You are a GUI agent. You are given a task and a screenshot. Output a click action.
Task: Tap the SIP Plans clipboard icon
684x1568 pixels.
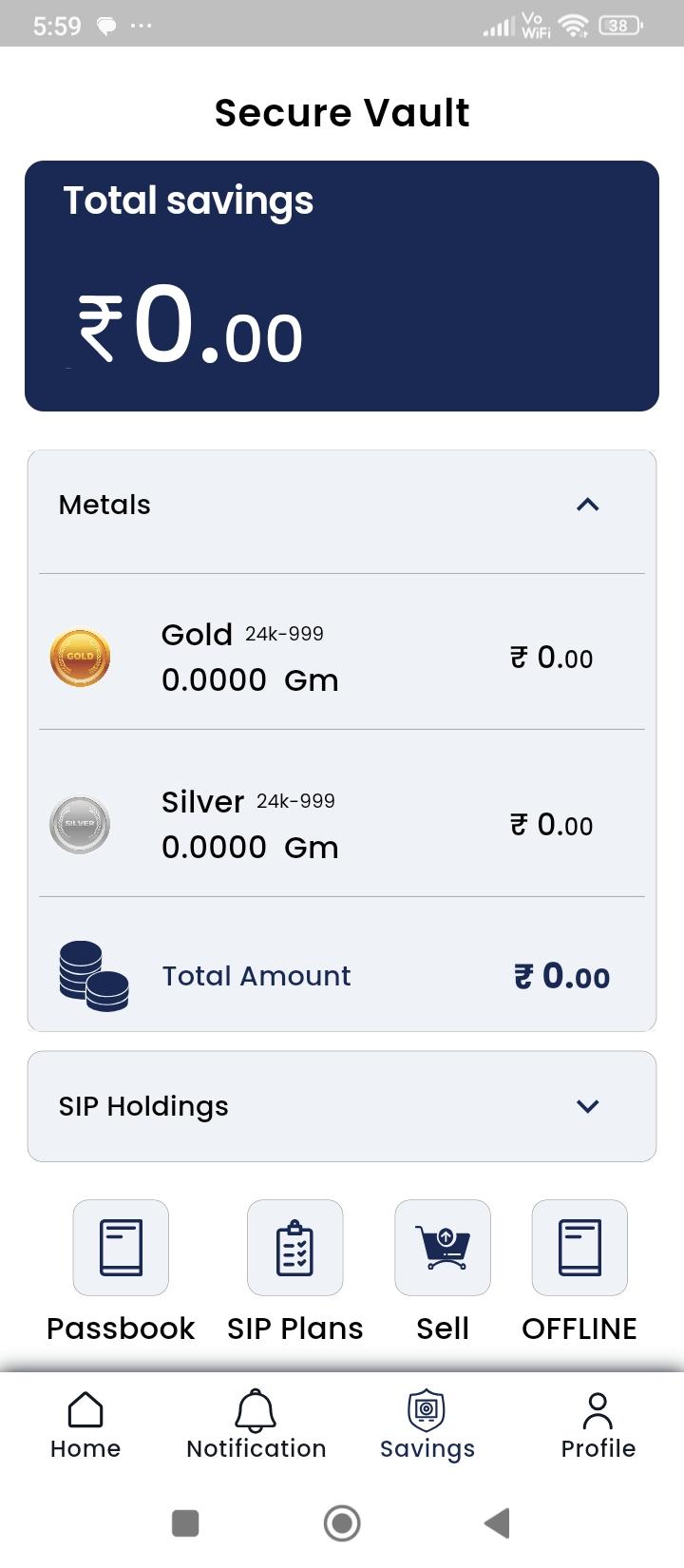pos(294,1247)
